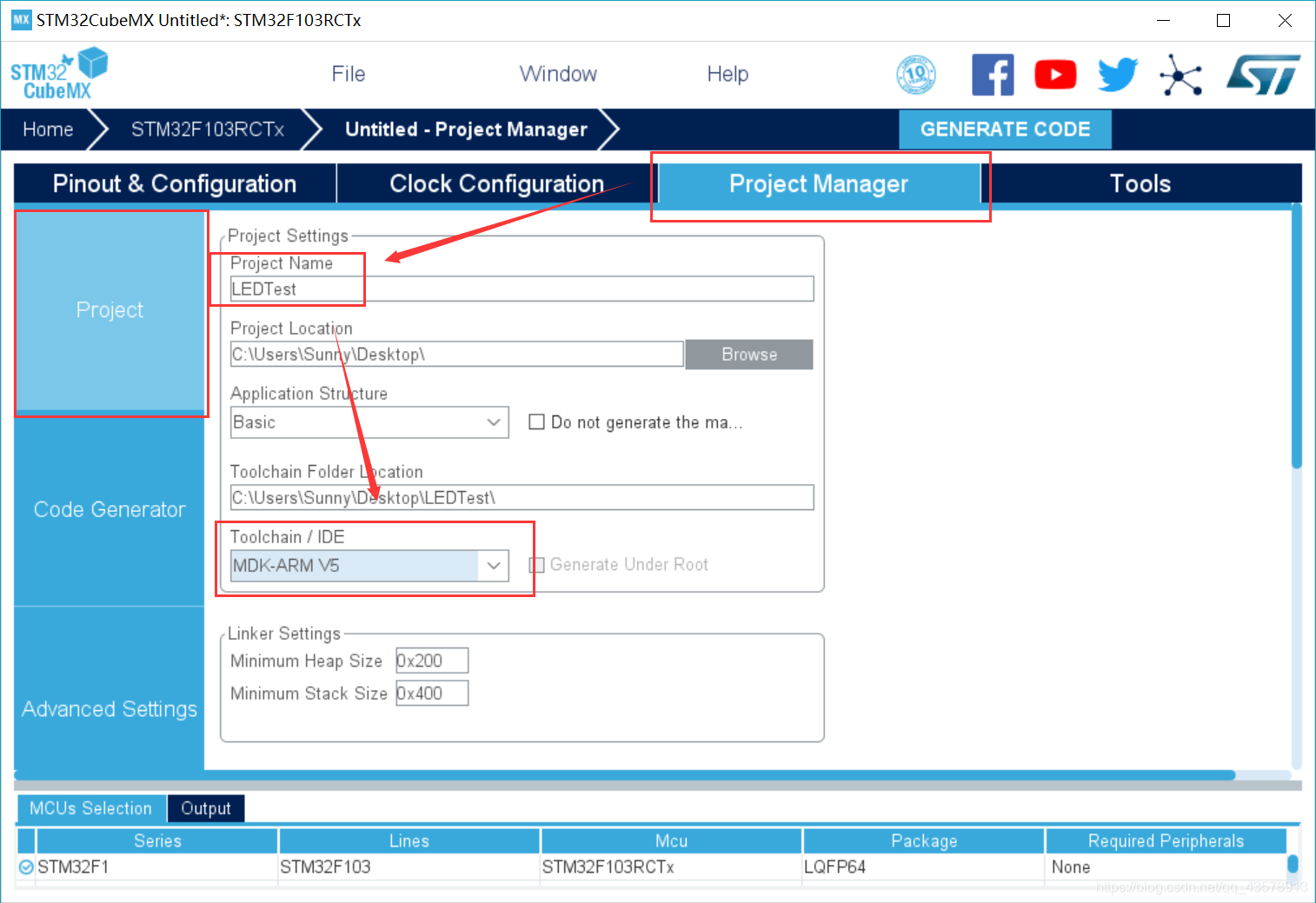Viewport: 1316px width, 903px height.
Task: Click Untitled - Project Manager breadcrumb
Action: (x=466, y=129)
